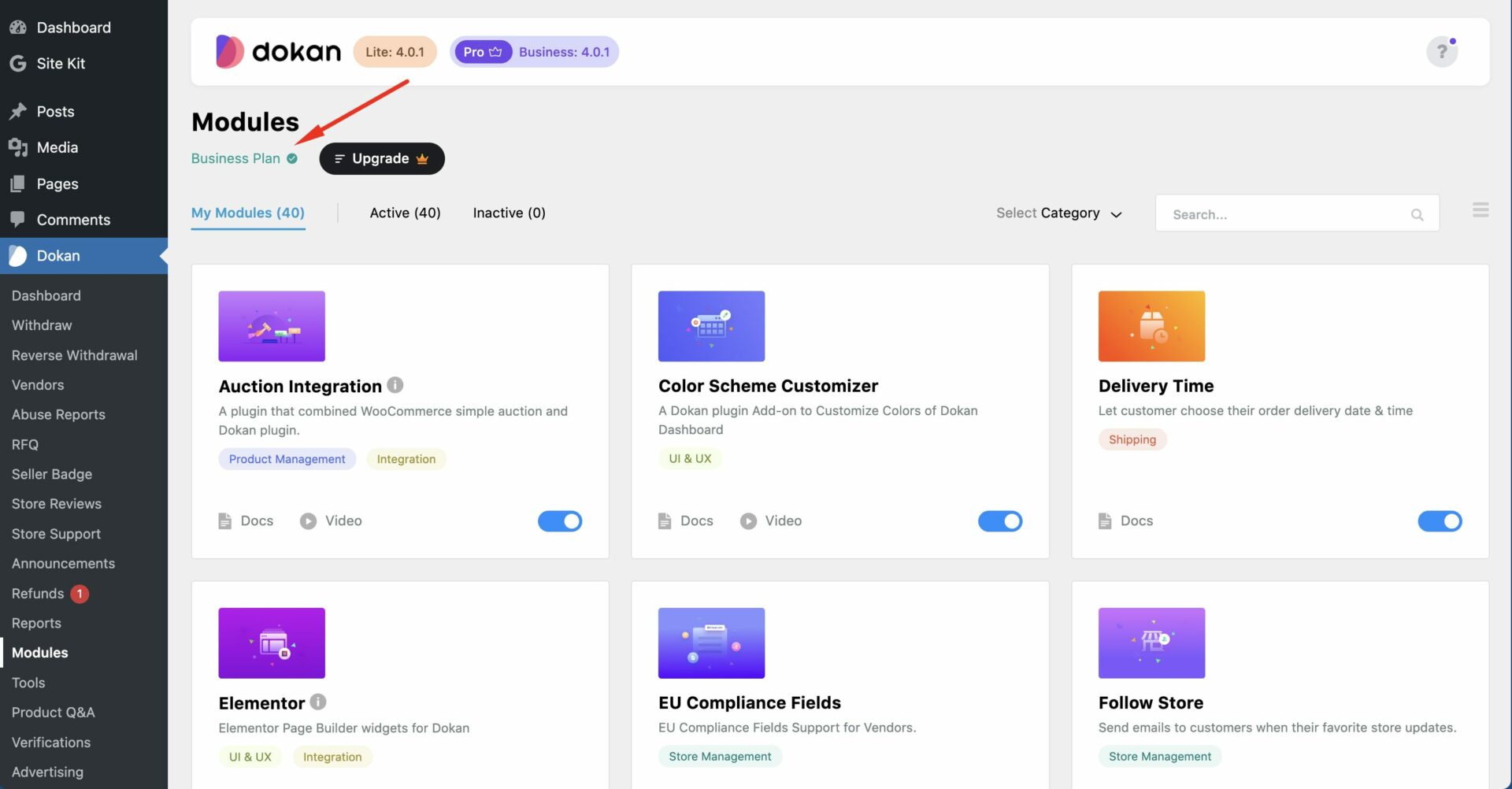Open the help question mark icon

[x=1441, y=52]
